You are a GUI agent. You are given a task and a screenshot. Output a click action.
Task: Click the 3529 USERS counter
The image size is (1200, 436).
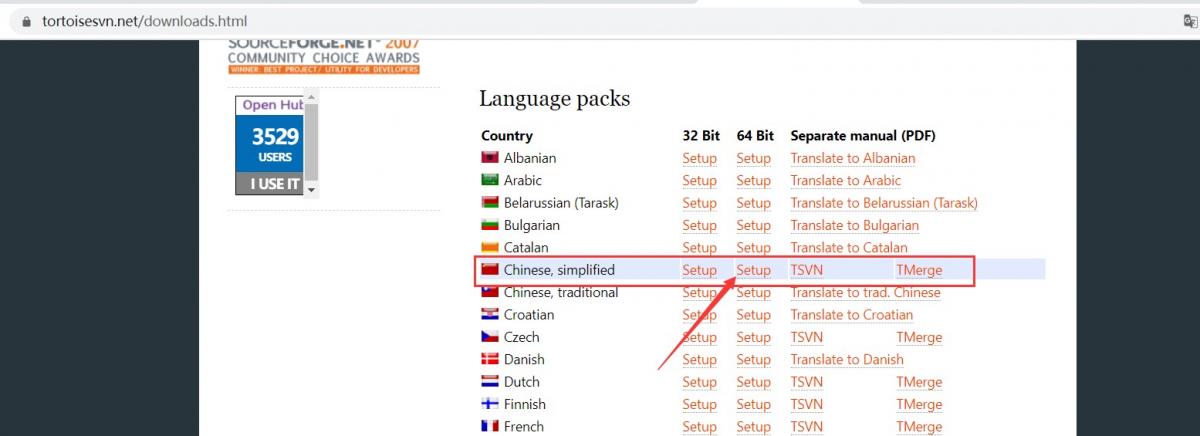[272, 144]
